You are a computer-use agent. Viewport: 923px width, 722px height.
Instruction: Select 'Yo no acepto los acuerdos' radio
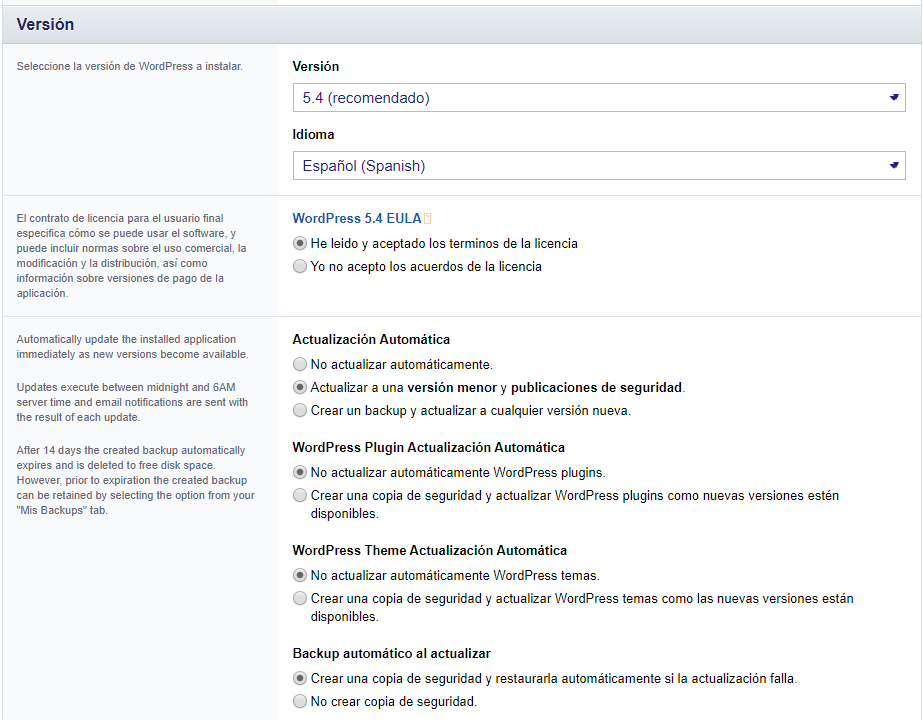click(x=300, y=267)
